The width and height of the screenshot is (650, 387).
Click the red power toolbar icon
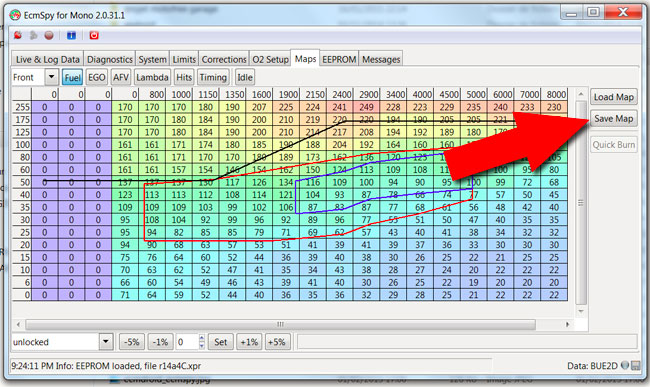pyautogui.click(x=94, y=36)
